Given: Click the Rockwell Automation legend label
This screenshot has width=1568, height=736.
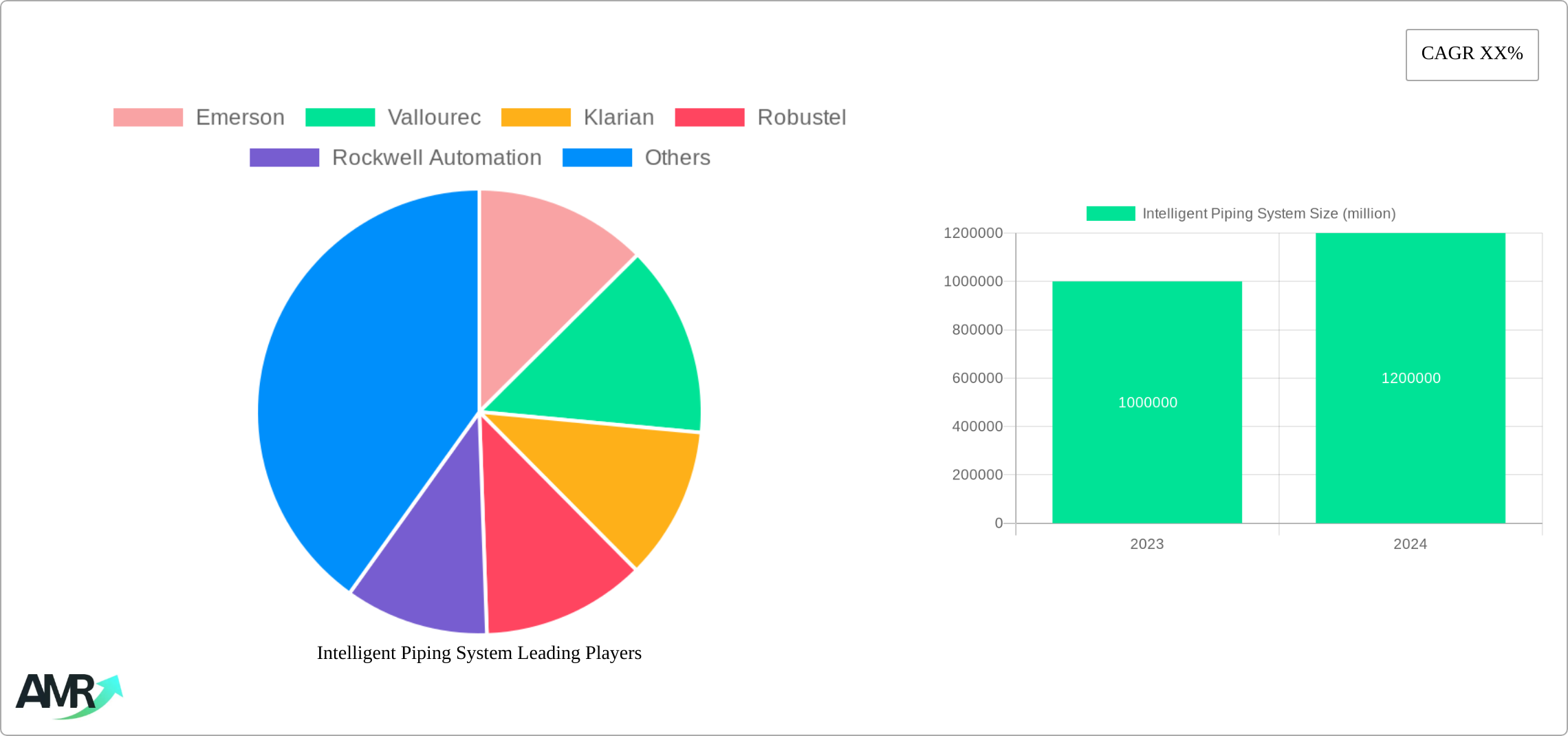Looking at the screenshot, I should (437, 158).
